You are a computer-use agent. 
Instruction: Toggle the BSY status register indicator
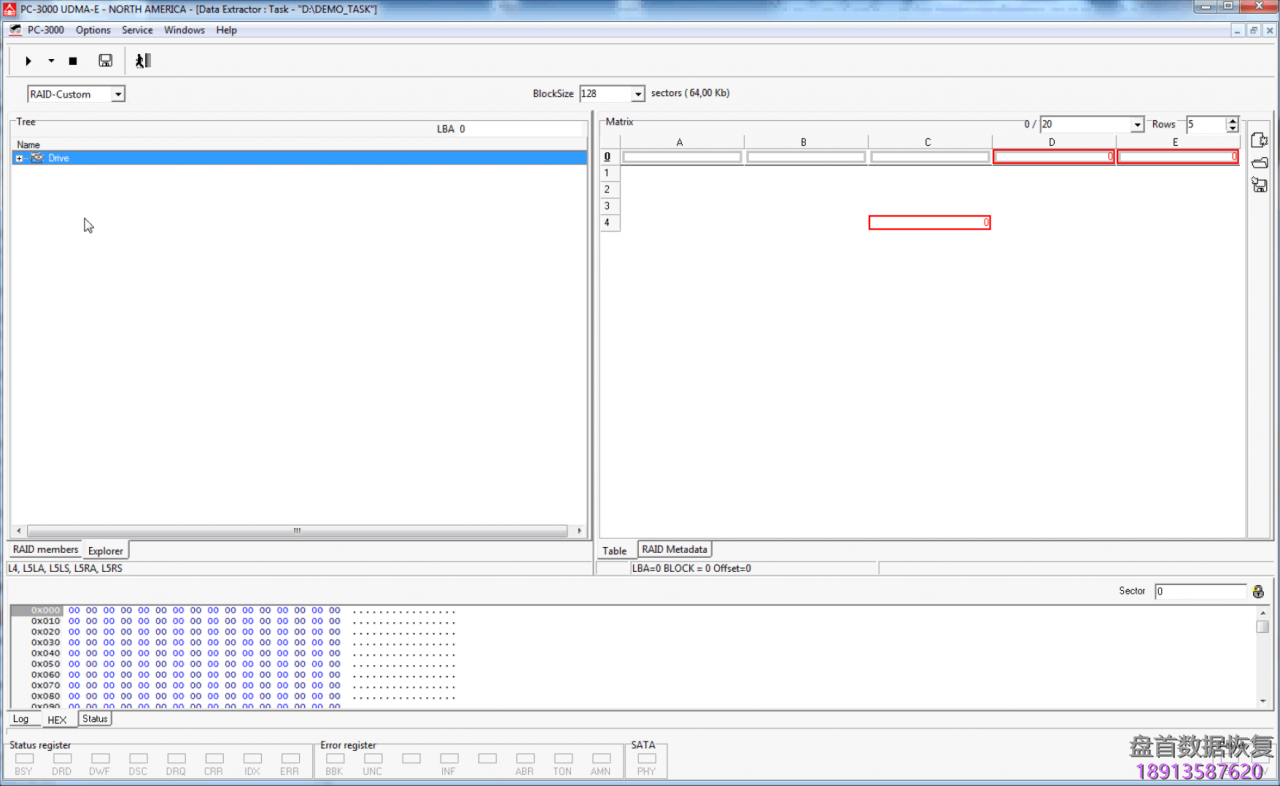pos(23,759)
